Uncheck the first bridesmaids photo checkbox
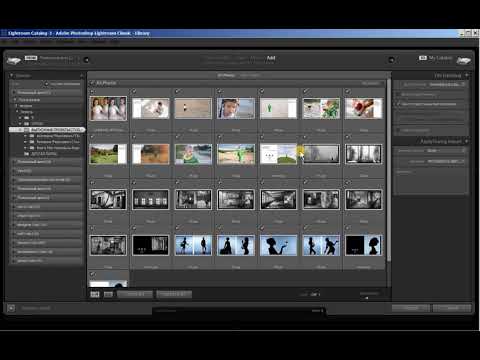This screenshot has width=480, height=360. coord(92,91)
